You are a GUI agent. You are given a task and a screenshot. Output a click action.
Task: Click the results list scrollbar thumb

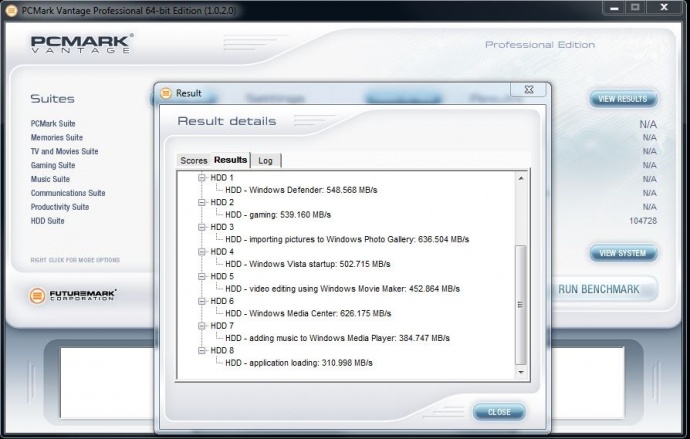click(521, 305)
